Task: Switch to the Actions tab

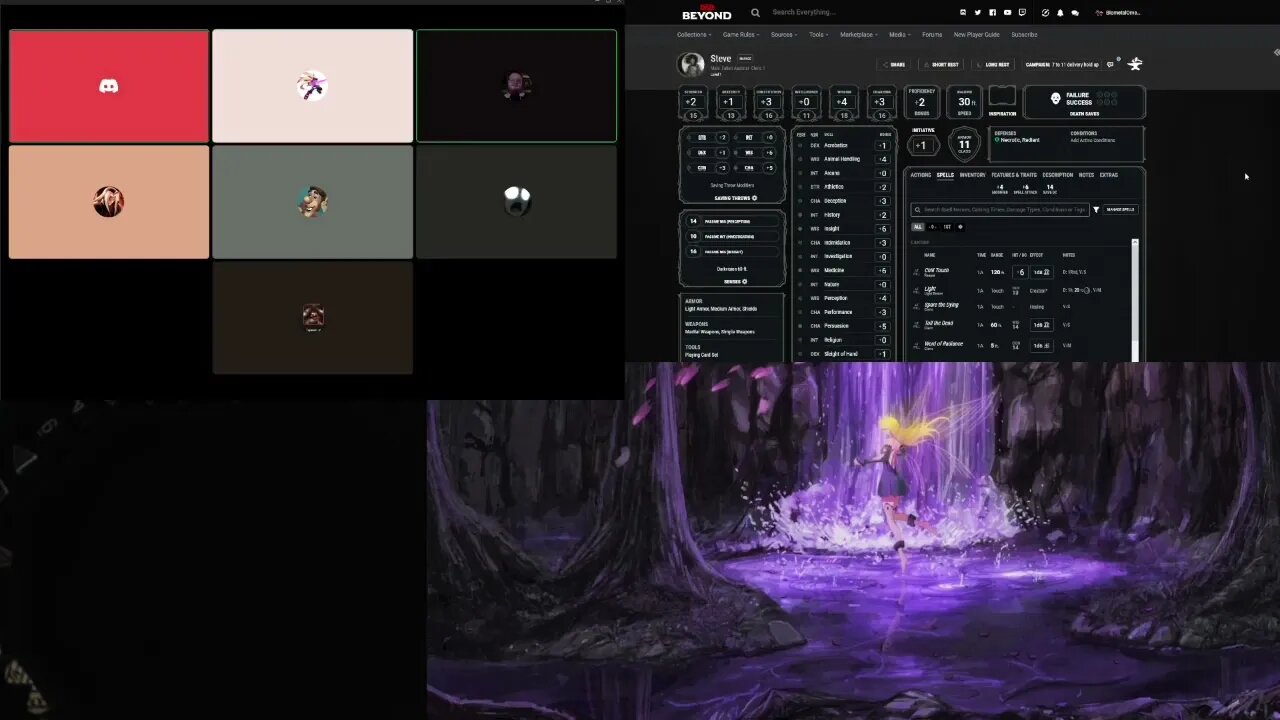Action: tap(920, 175)
